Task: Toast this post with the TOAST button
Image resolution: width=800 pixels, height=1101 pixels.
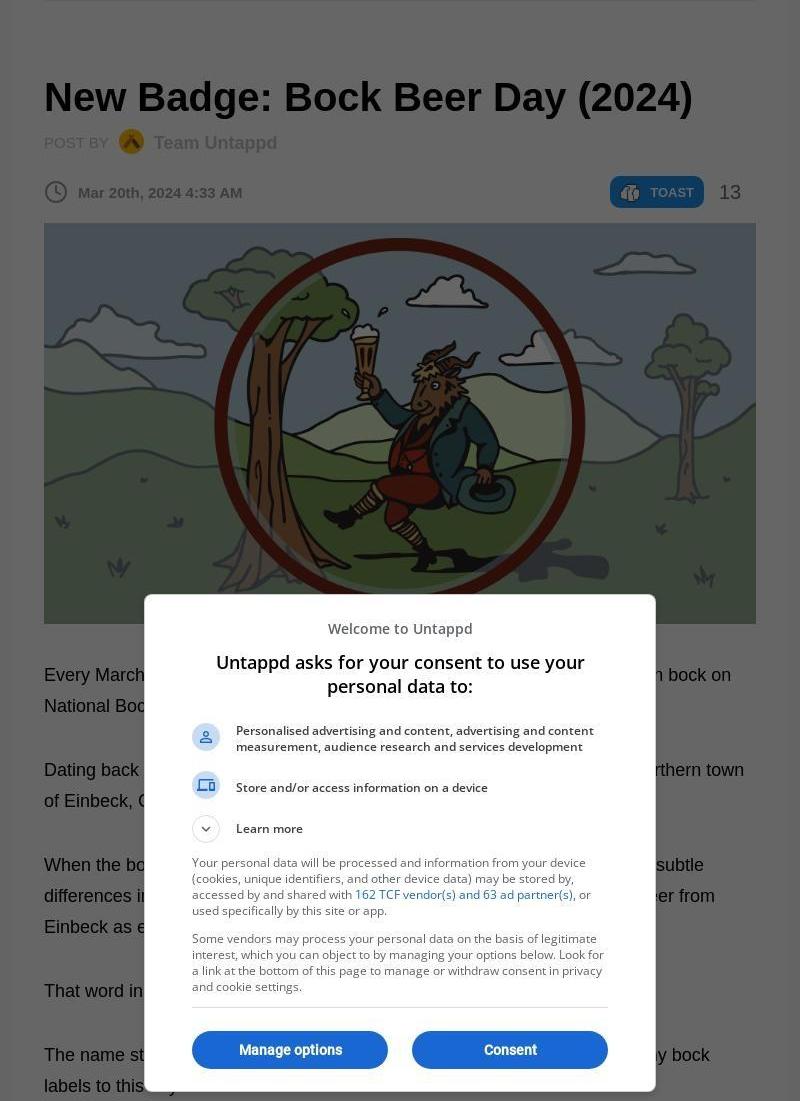Action: click(x=657, y=192)
